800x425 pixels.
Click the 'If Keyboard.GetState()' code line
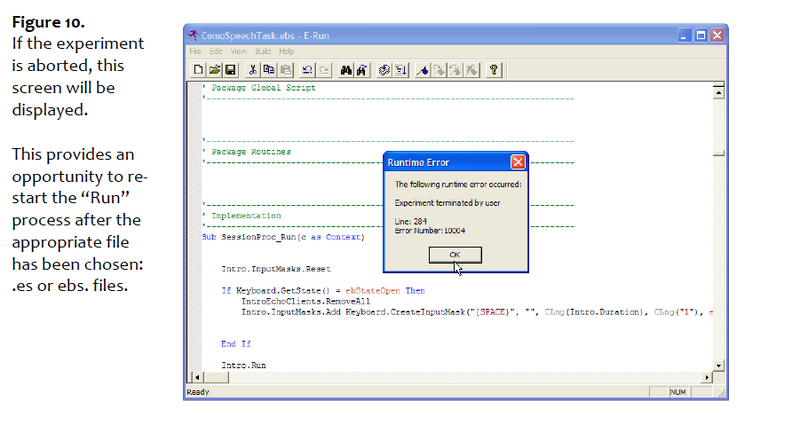point(323,291)
